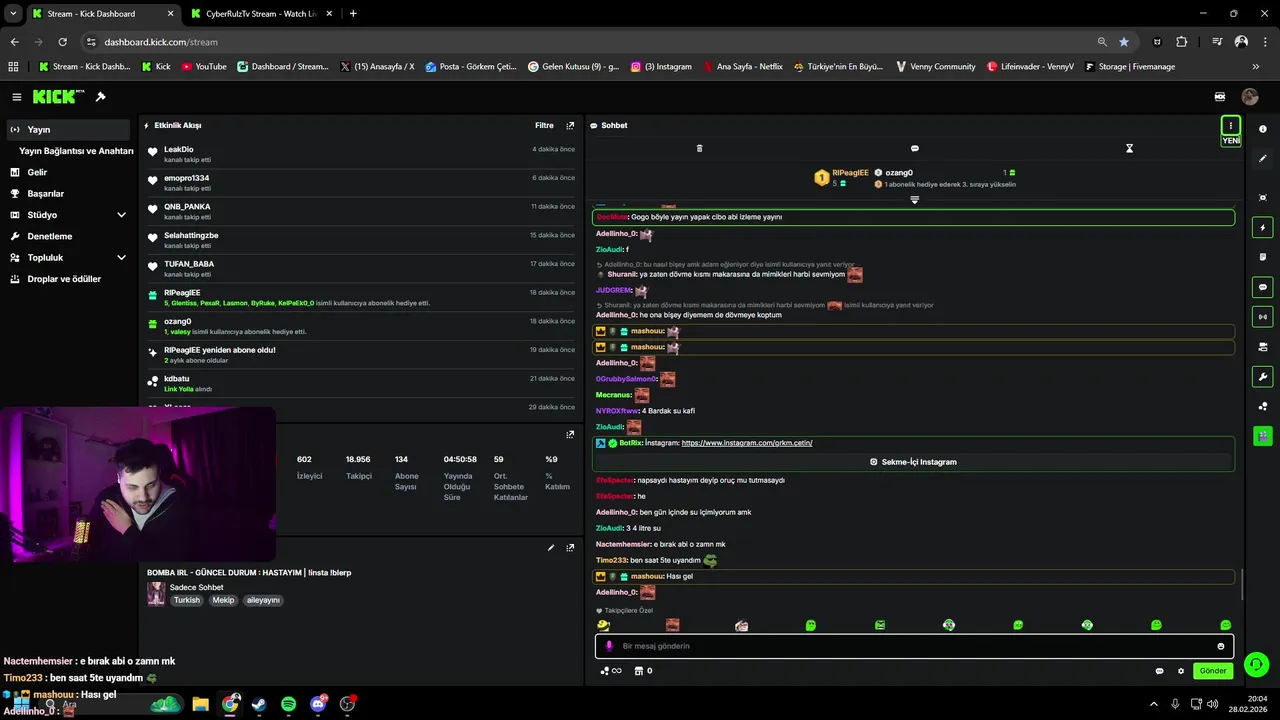Click the green support headset button
This screenshot has height=720, width=1280.
pyautogui.click(x=1257, y=664)
